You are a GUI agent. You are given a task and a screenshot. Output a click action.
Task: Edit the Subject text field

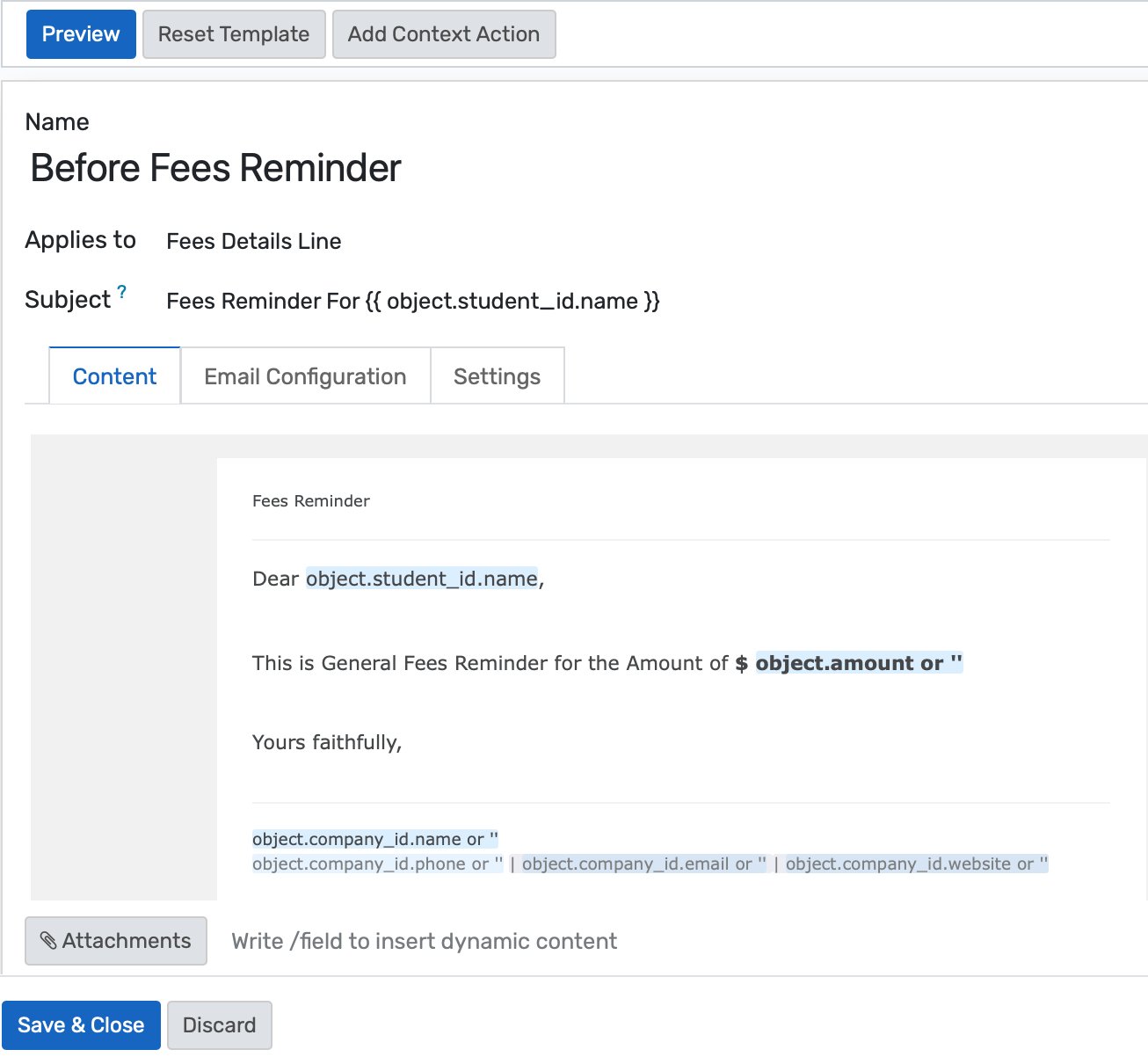413,302
